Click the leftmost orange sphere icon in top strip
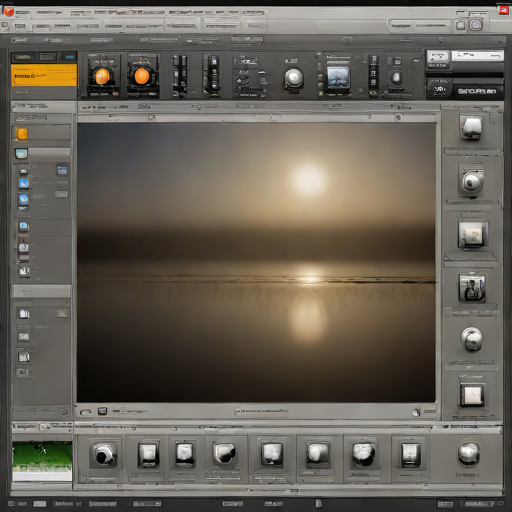Screen dimensions: 512x512 click(x=102, y=76)
